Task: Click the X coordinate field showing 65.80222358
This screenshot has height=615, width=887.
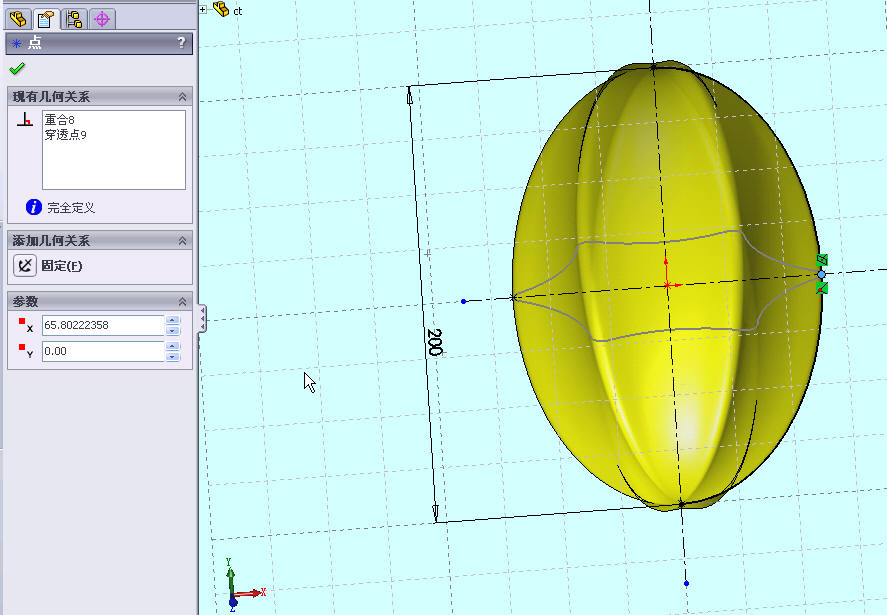Action: point(103,325)
